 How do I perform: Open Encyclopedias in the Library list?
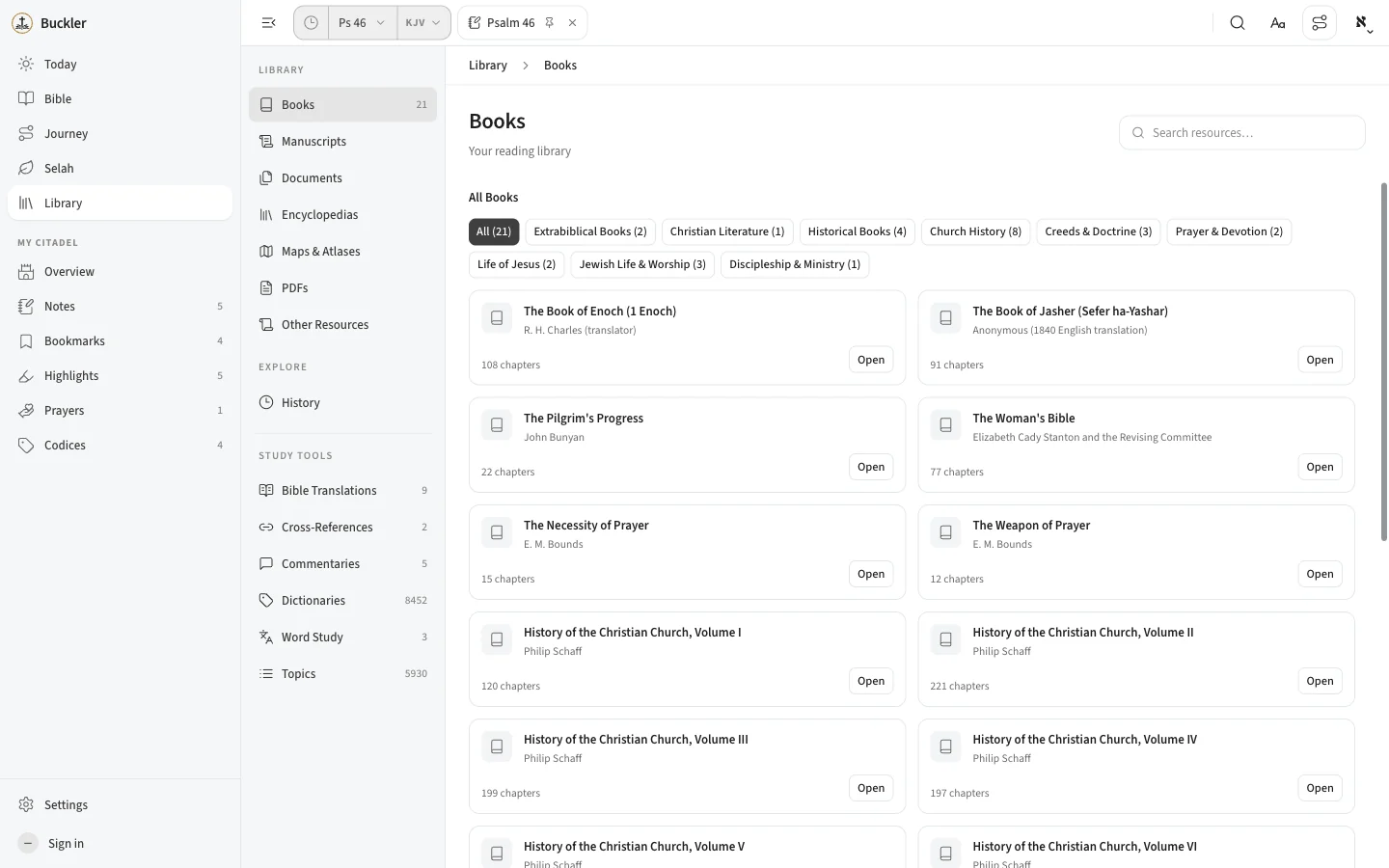[342, 215]
